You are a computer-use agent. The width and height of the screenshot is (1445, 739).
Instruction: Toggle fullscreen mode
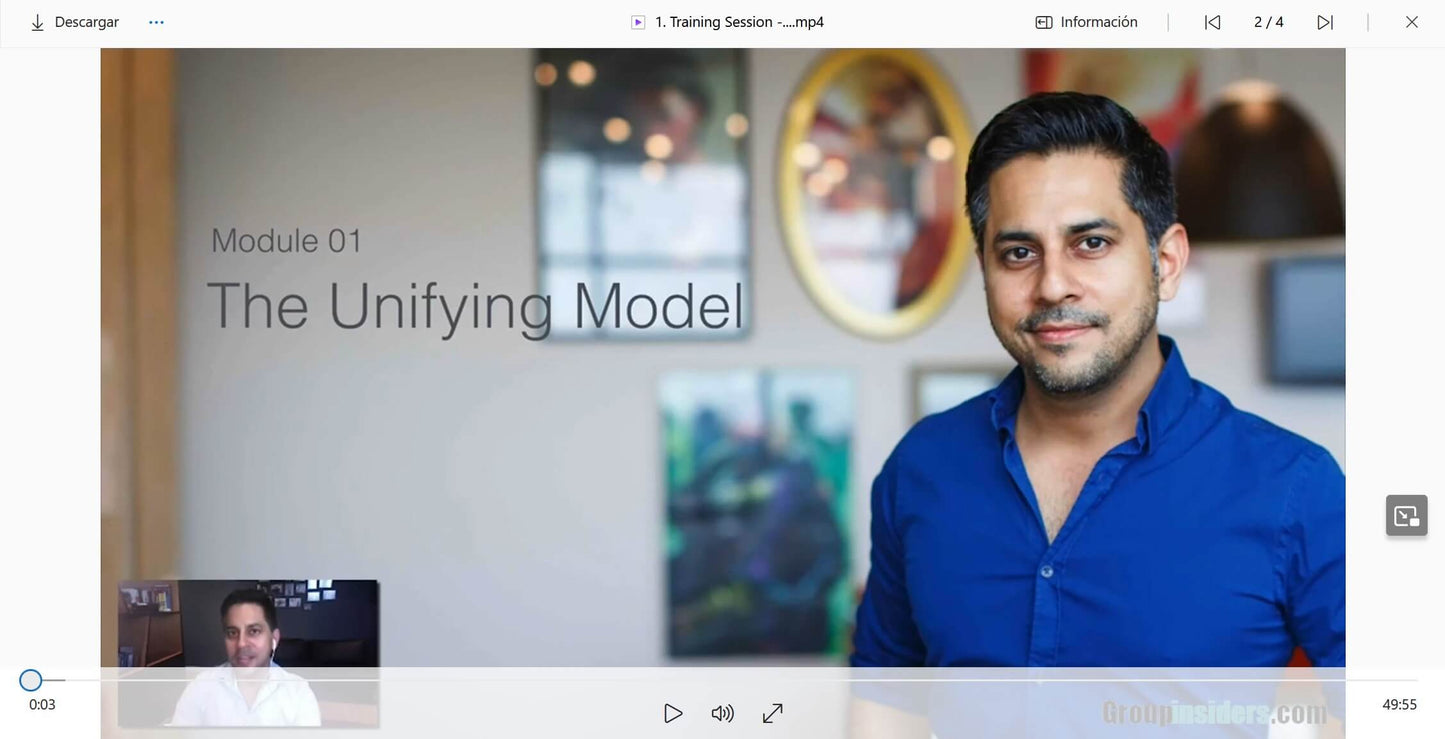point(772,713)
